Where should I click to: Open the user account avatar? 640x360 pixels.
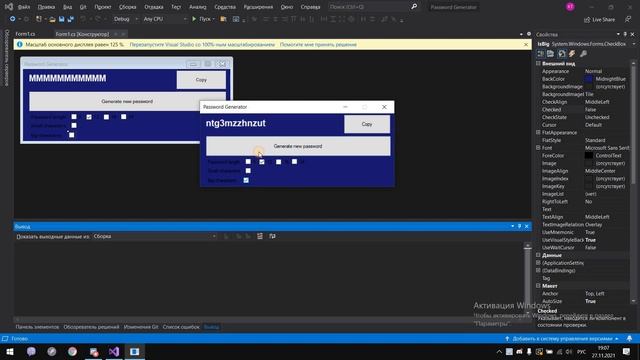[570, 7]
